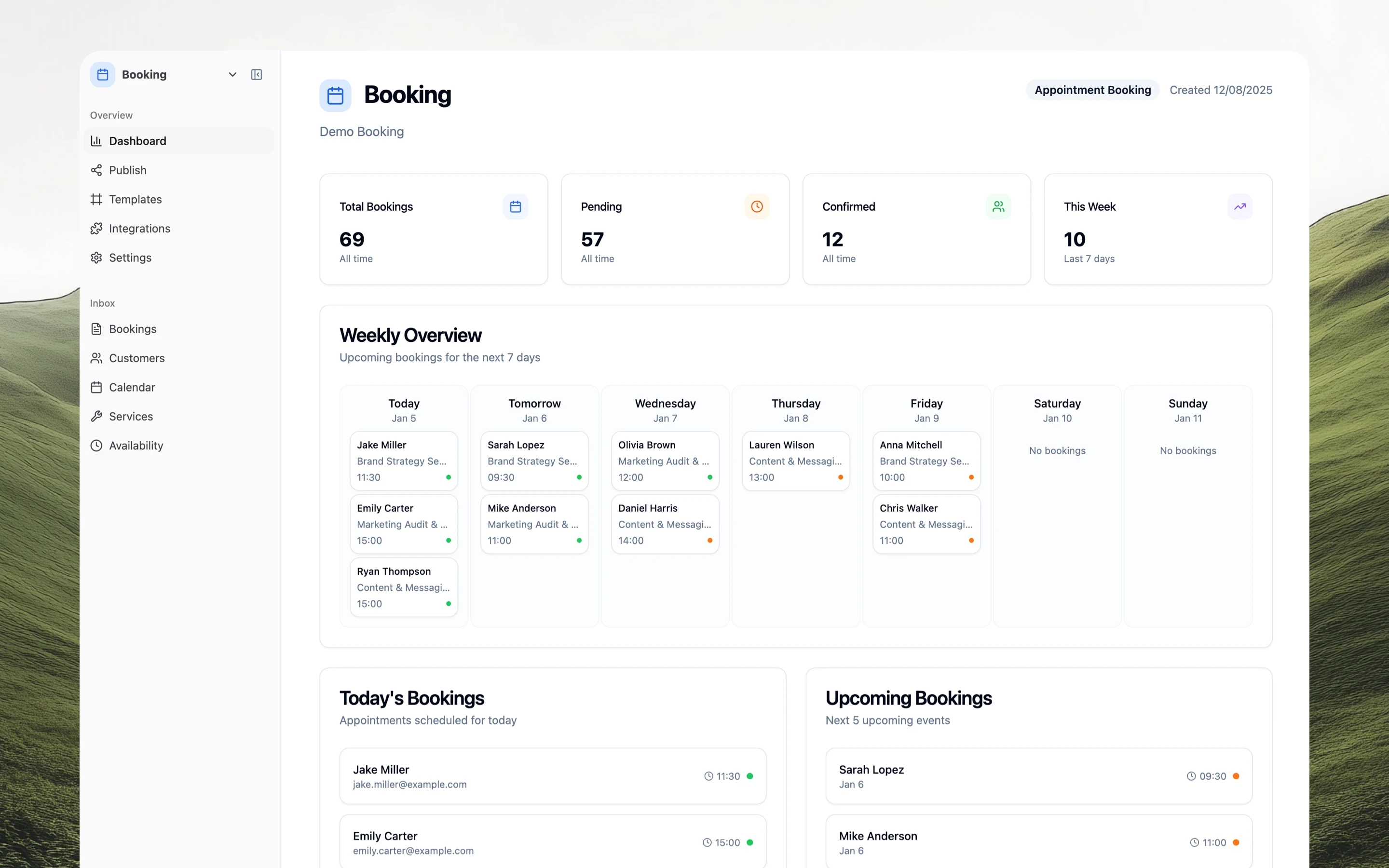
Task: Go to Settings in sidebar
Action: [130, 258]
